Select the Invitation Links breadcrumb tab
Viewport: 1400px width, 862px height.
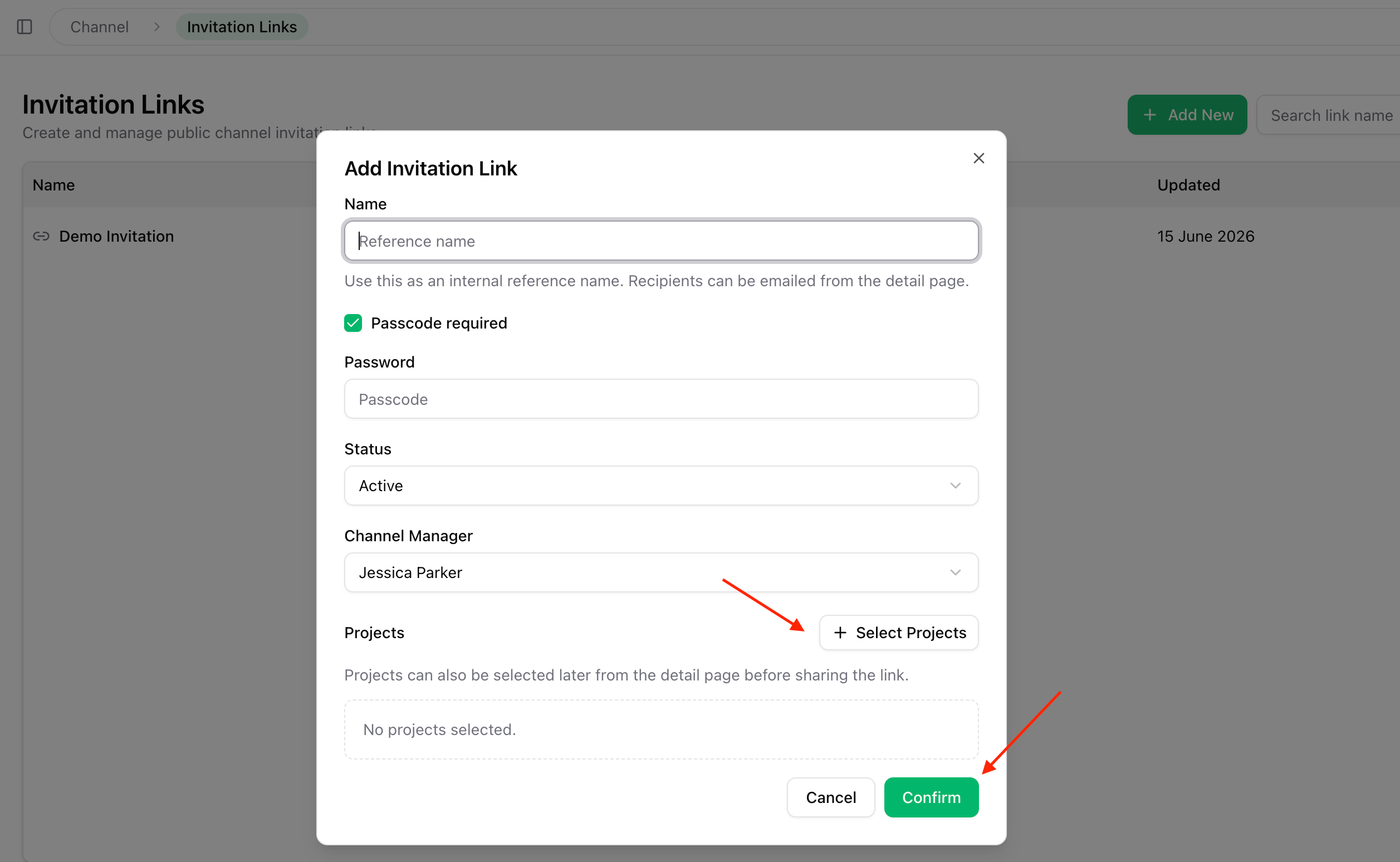242,27
